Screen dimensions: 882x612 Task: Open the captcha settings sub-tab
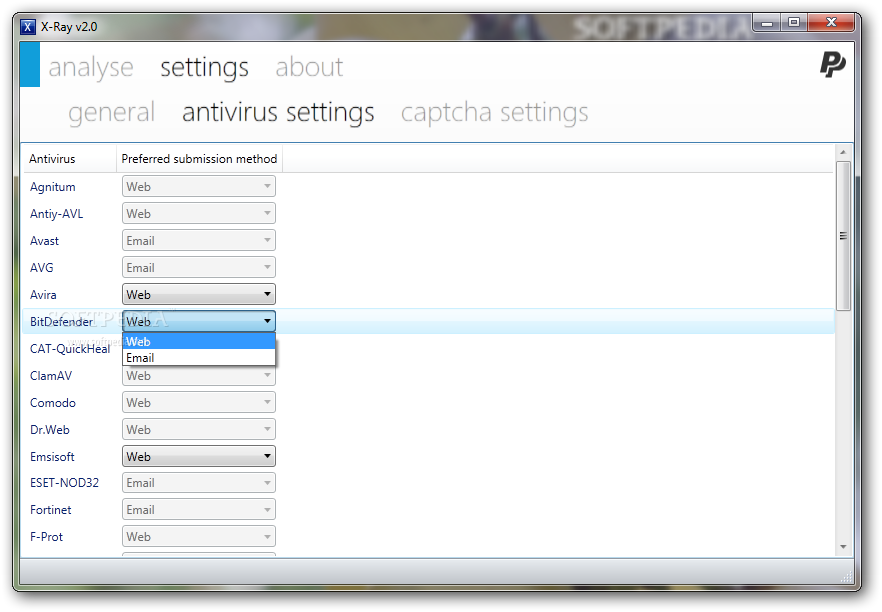[x=494, y=112]
